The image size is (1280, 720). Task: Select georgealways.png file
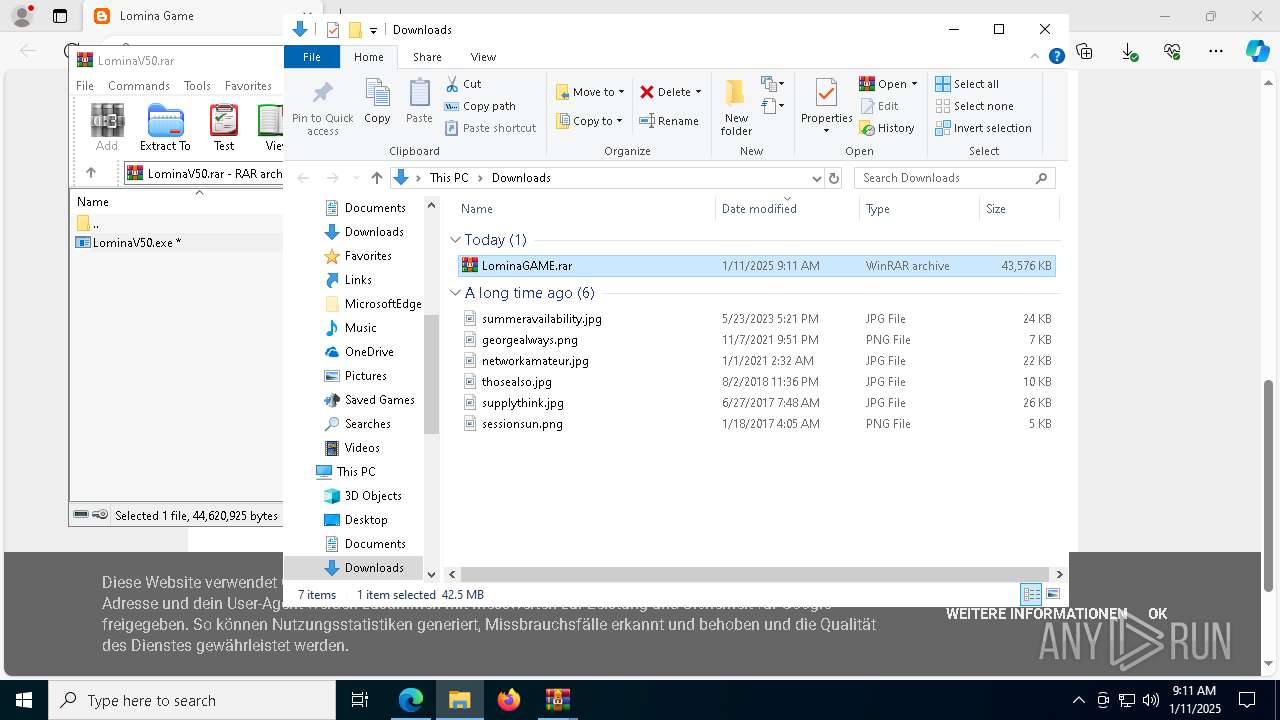click(756, 340)
